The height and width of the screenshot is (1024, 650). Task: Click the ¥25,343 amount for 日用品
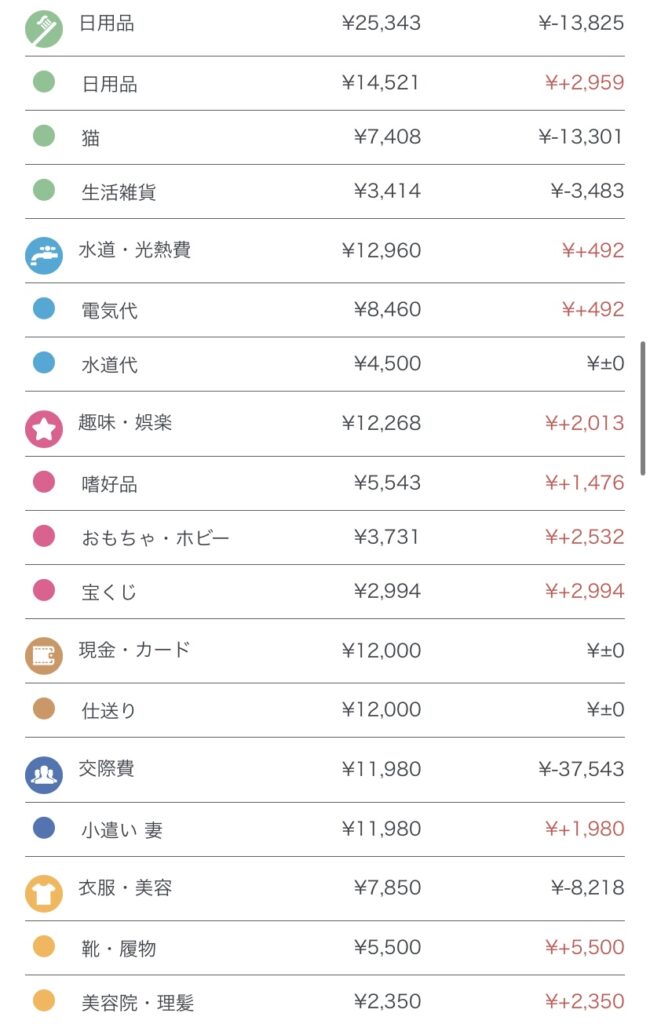(x=381, y=23)
